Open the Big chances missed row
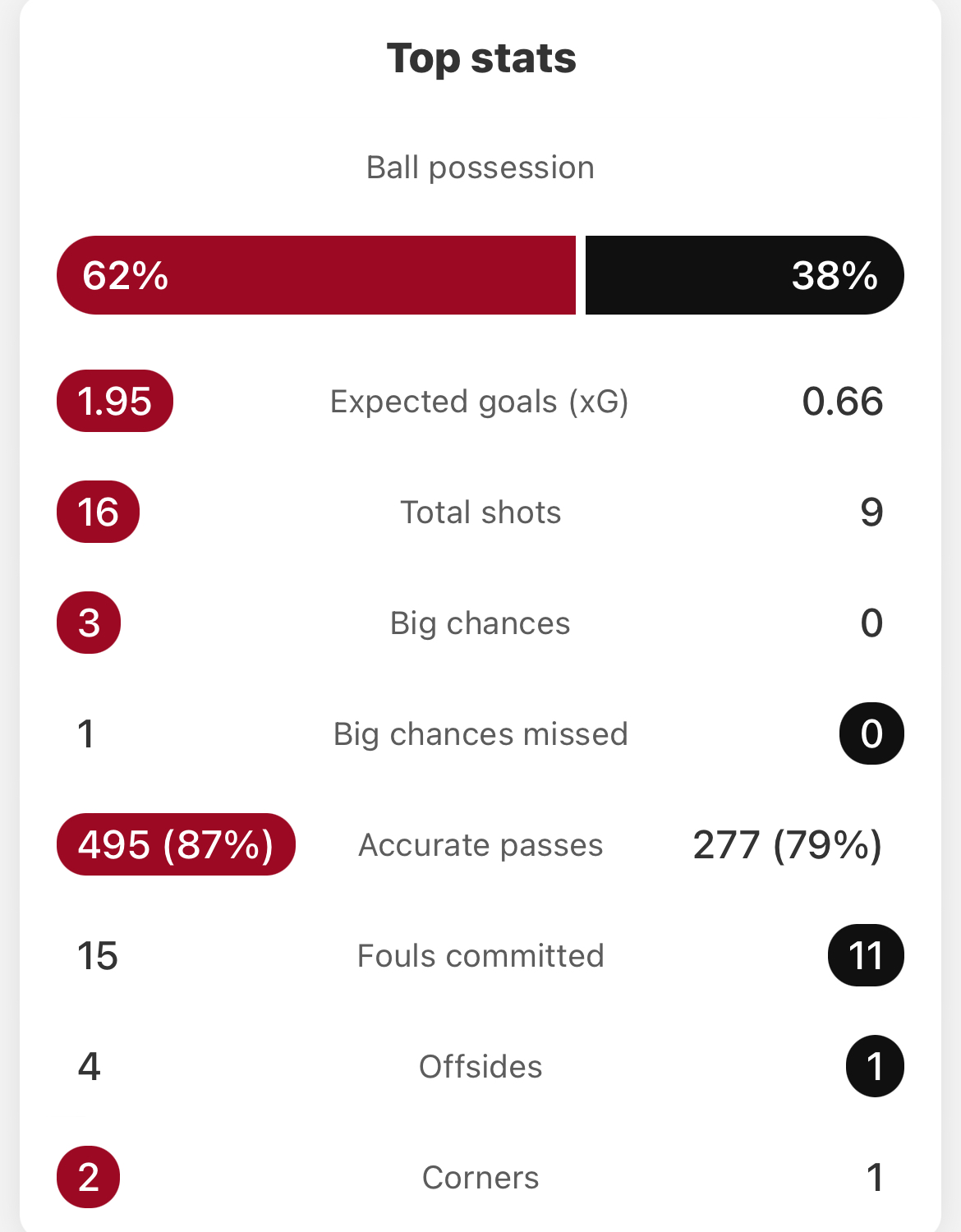The image size is (961, 1232). (480, 733)
